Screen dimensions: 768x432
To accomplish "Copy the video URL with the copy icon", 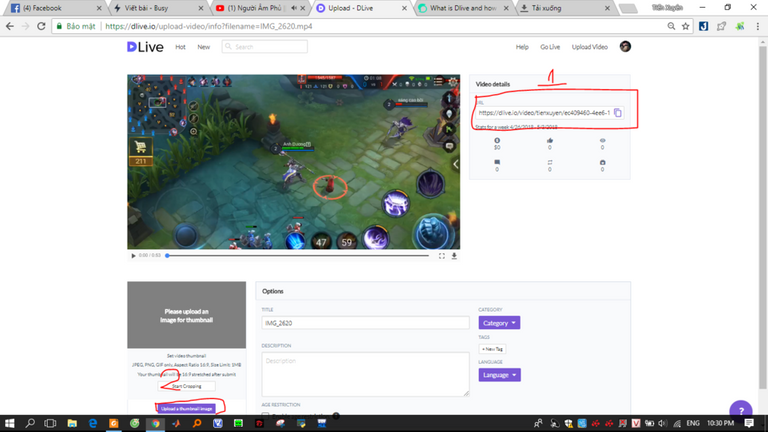I will coord(618,113).
